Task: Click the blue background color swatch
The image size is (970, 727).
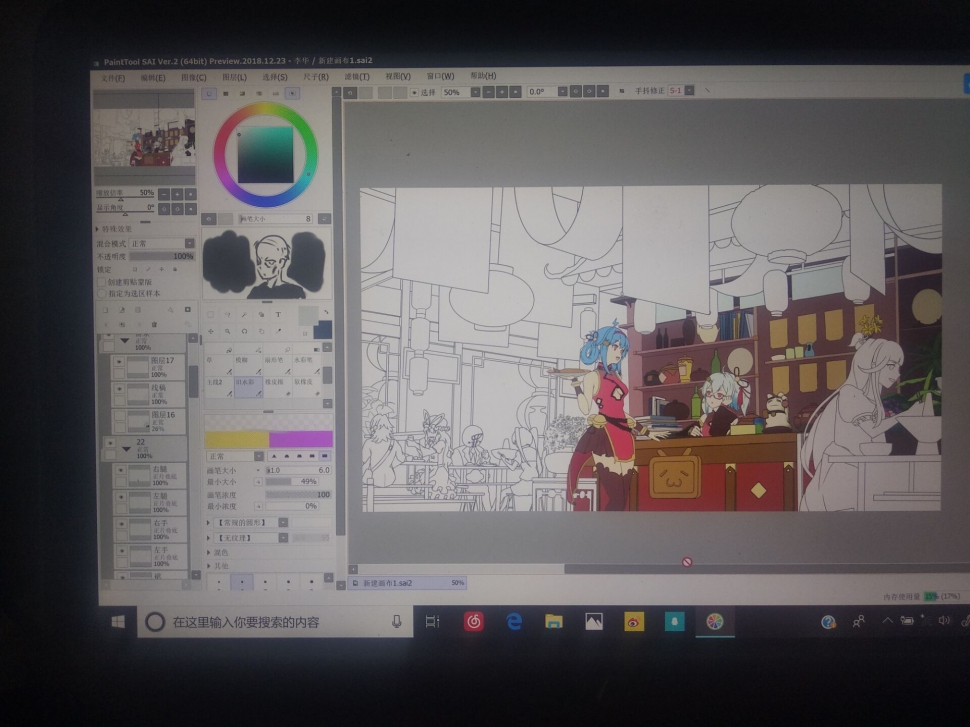Action: (324, 330)
